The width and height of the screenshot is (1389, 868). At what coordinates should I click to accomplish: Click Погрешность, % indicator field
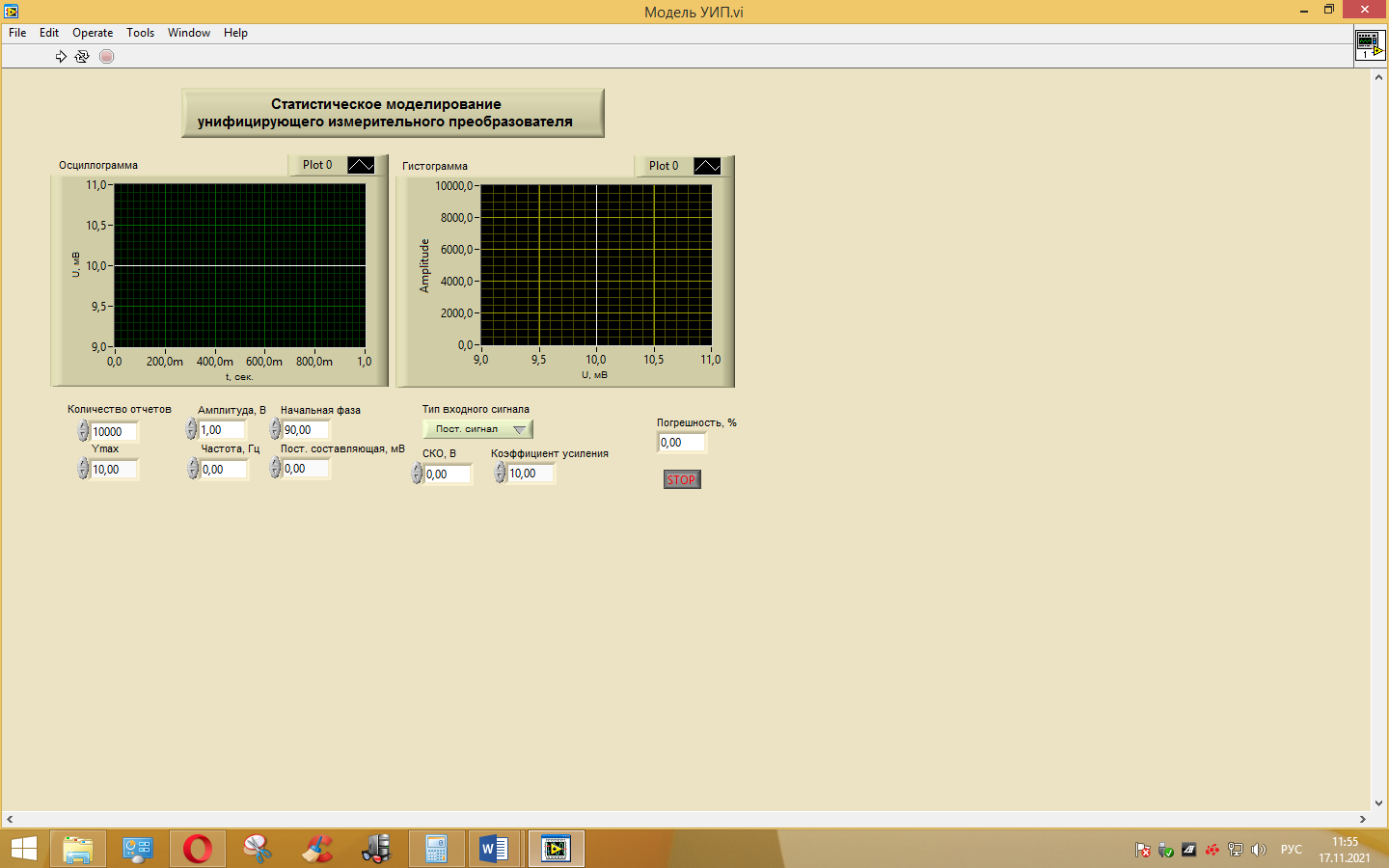click(682, 442)
